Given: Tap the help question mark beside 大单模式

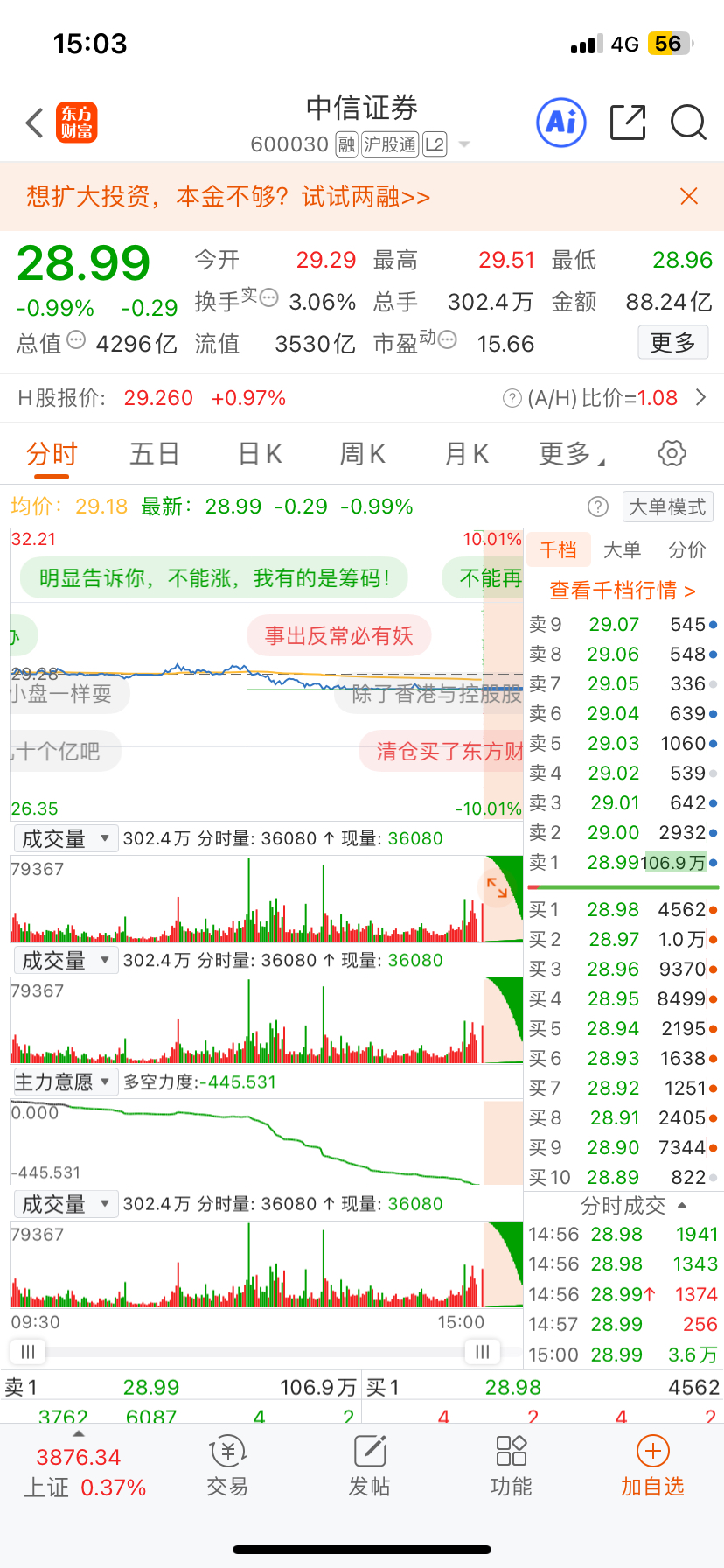Looking at the screenshot, I should (x=598, y=507).
